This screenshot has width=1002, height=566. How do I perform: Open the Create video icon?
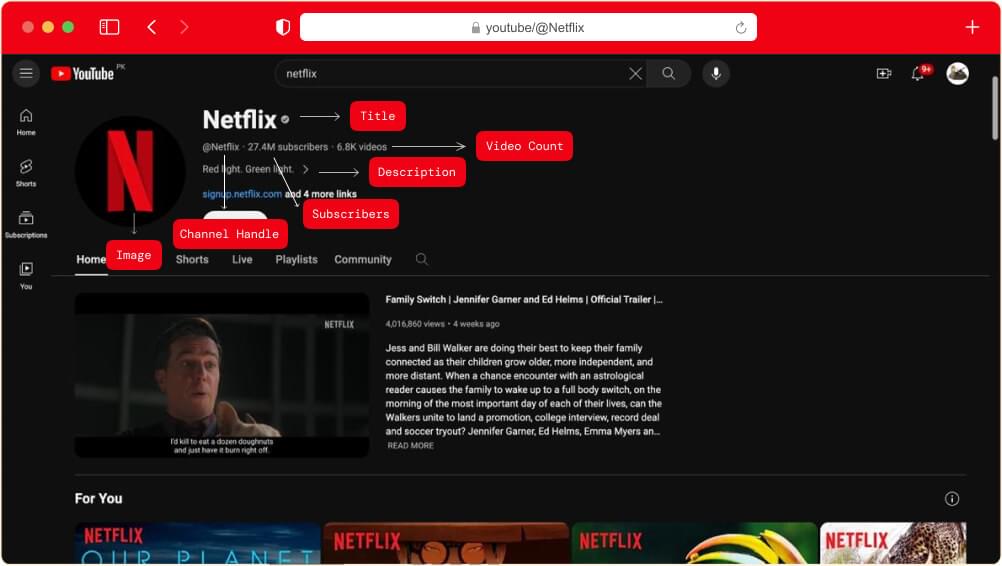coord(884,73)
